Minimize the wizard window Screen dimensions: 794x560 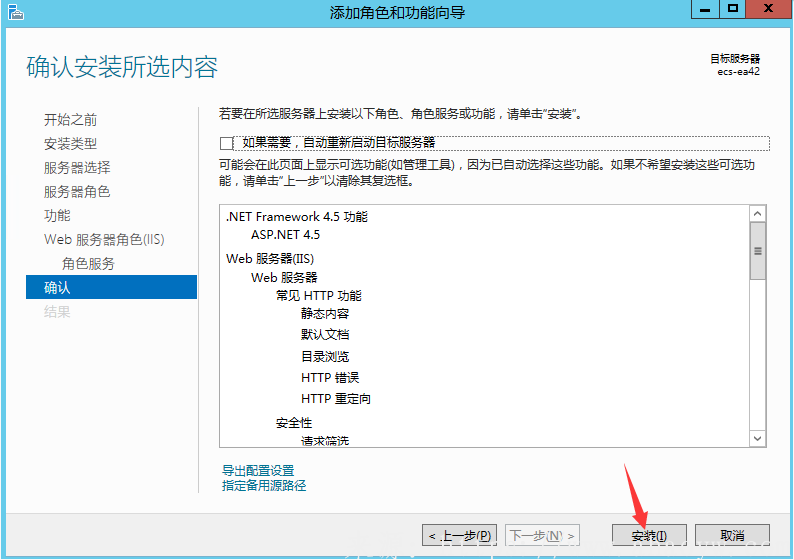pyautogui.click(x=705, y=9)
